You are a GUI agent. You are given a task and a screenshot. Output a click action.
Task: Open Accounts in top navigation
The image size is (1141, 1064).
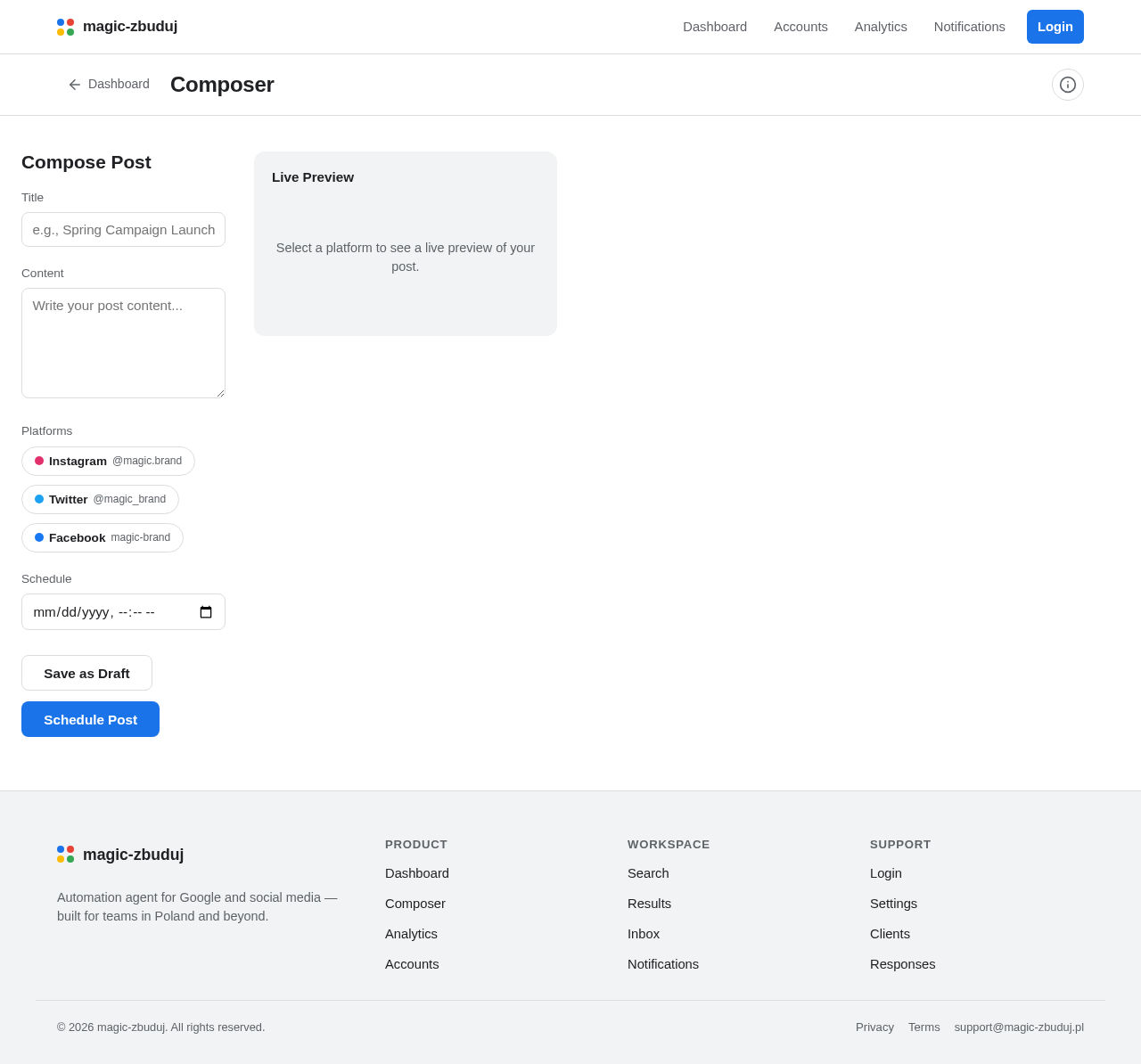pyautogui.click(x=800, y=27)
